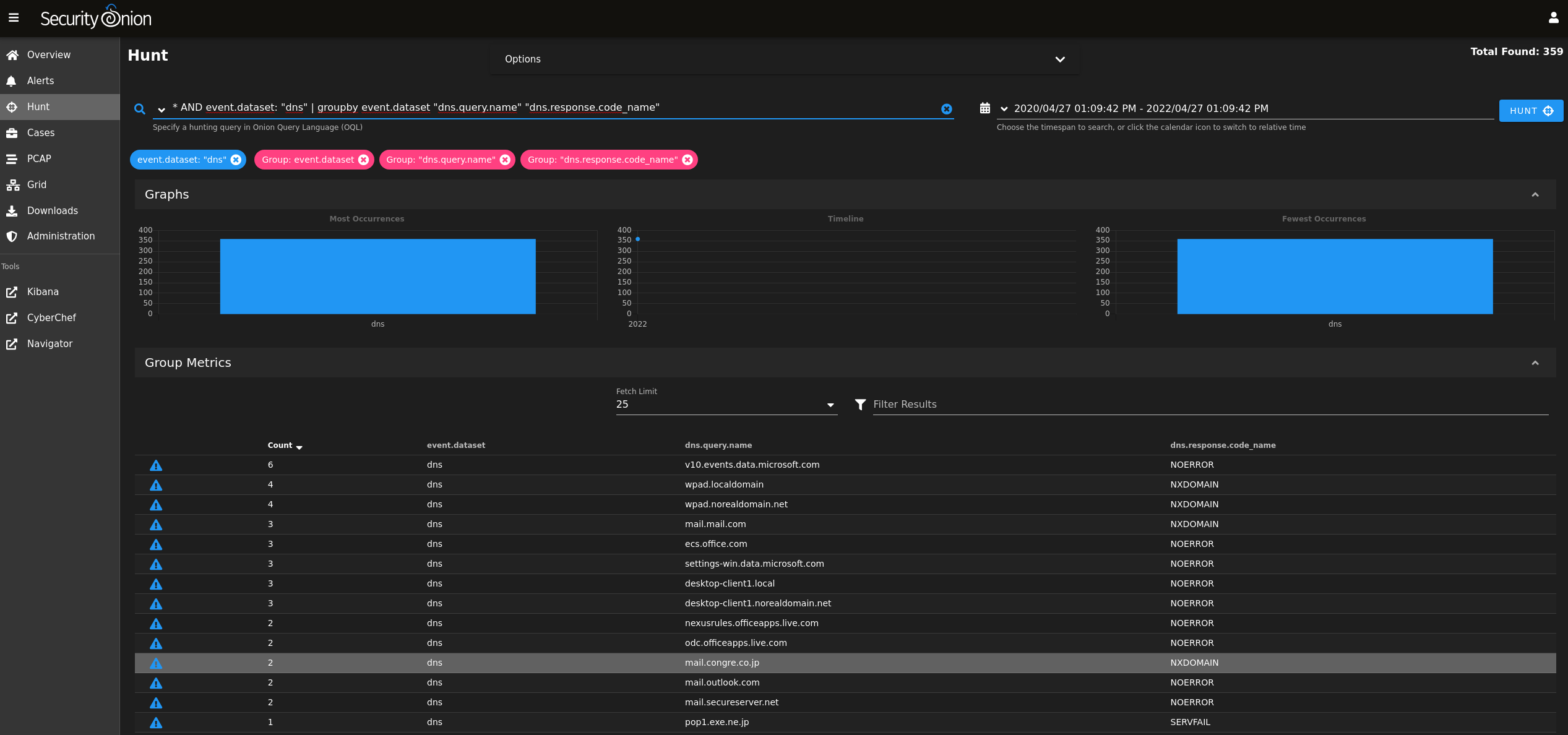The height and width of the screenshot is (735, 1568).
Task: Click alert icon for mail.congre.co.jp row
Action: tap(156, 663)
